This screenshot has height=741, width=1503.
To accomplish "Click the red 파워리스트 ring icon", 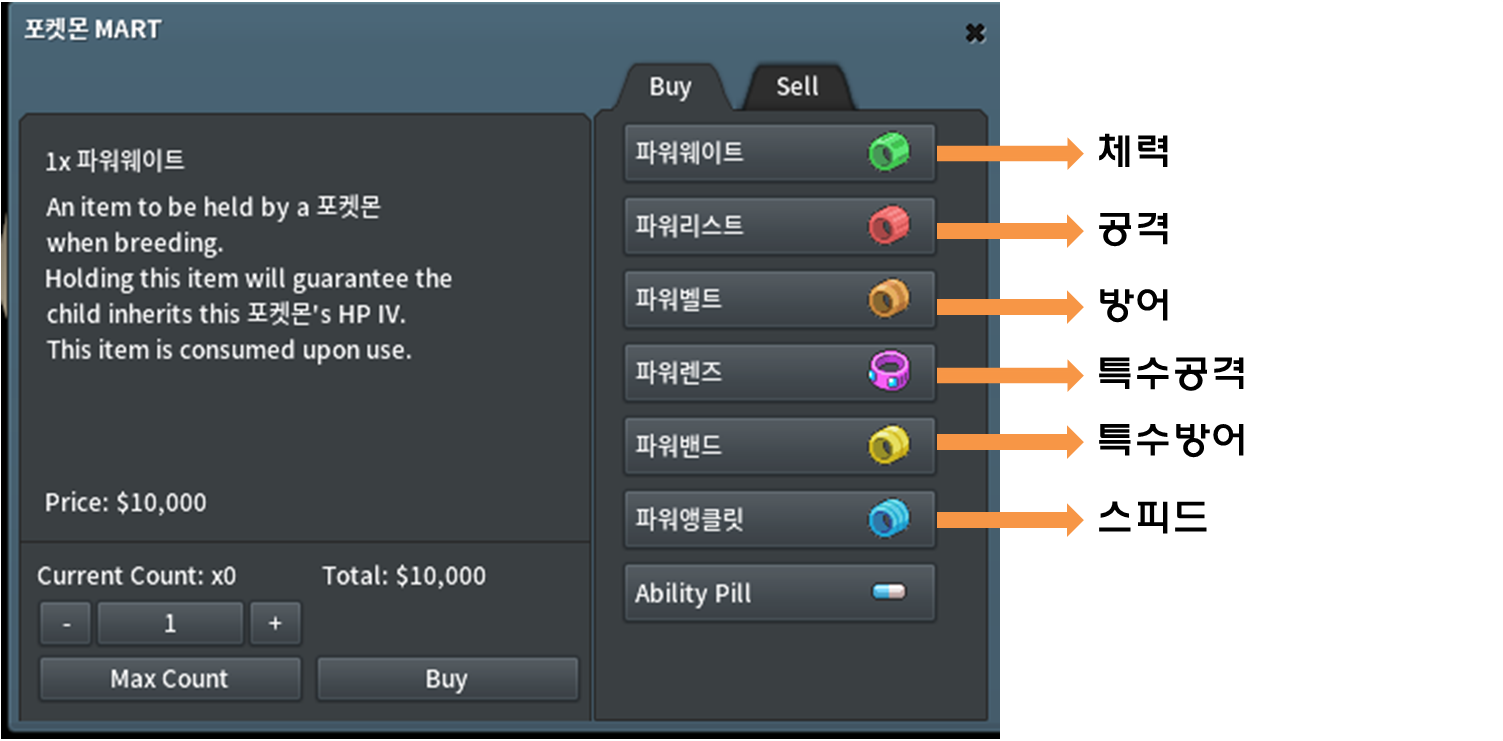I will coord(888,227).
